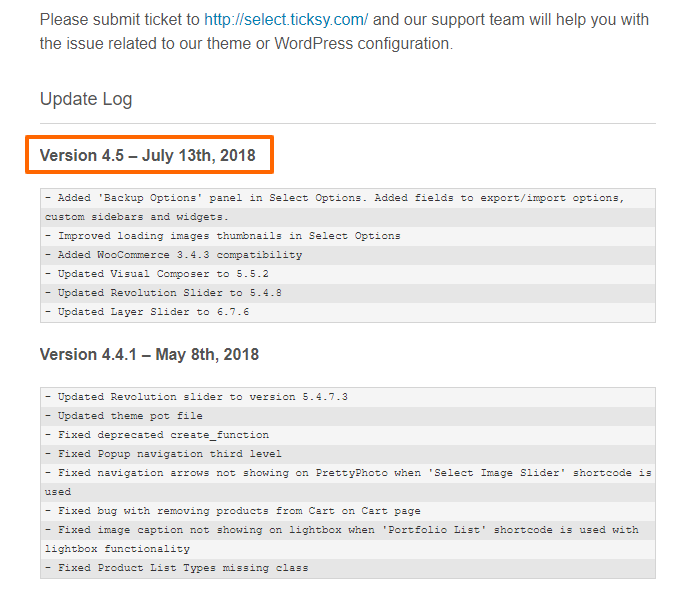Click the WooCommerce 3.4.3 compatibility line
688x601 pixels.
[348, 255]
